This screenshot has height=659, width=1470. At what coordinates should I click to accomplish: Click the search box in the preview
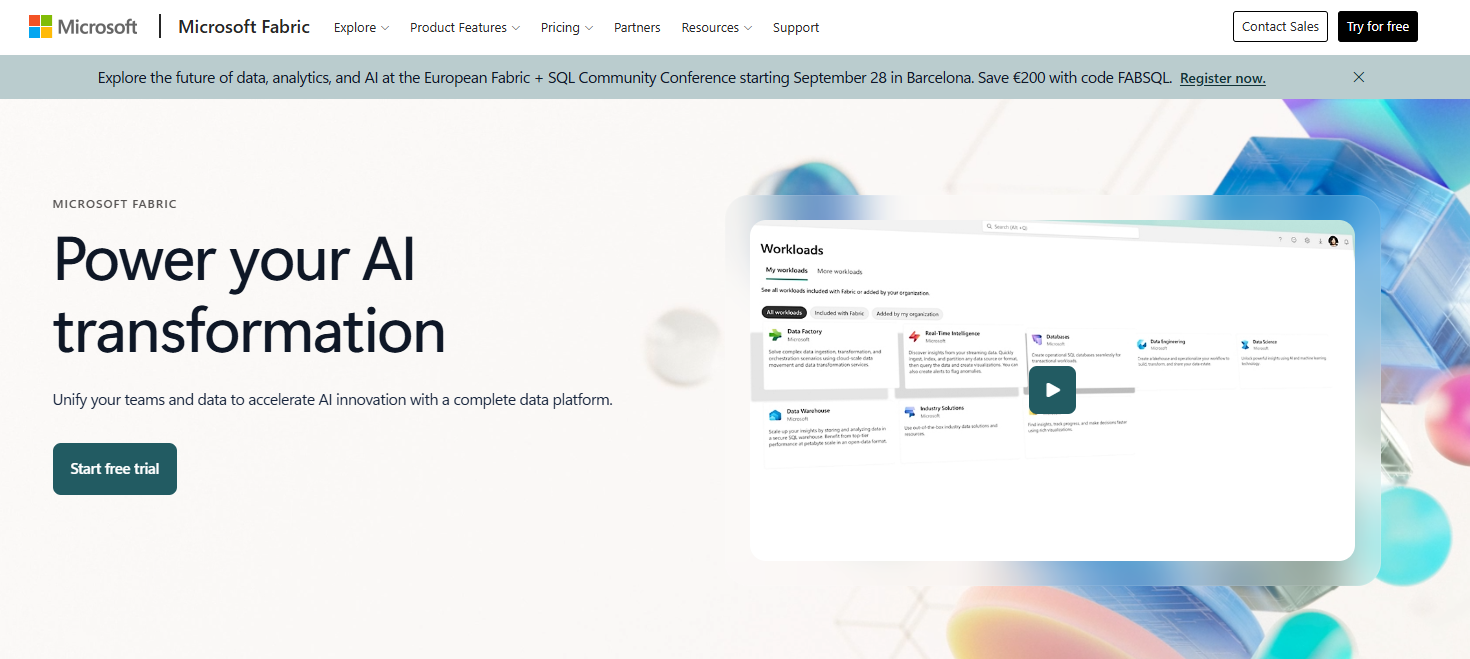[x=1060, y=228]
